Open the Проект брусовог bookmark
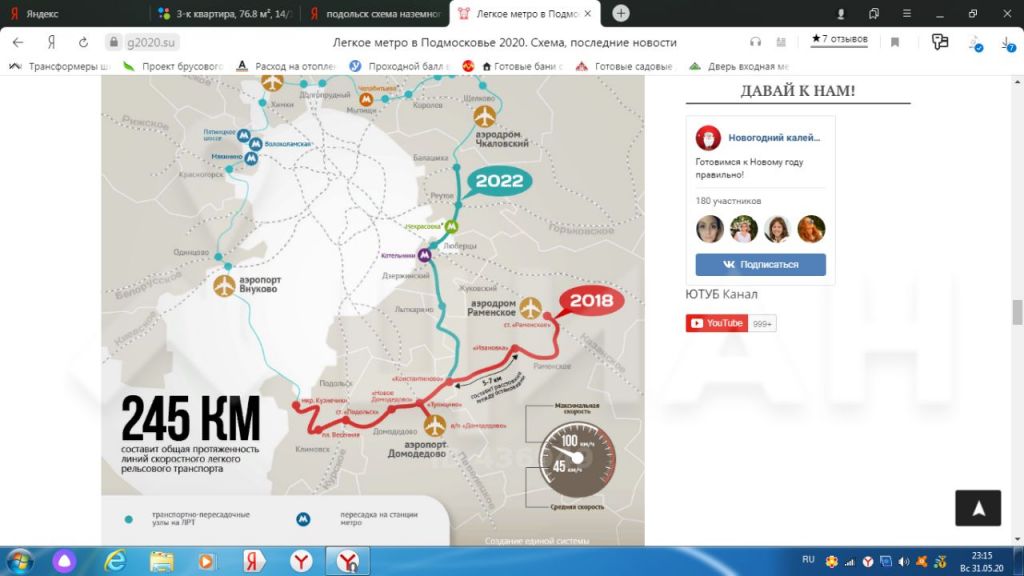 pyautogui.click(x=174, y=66)
